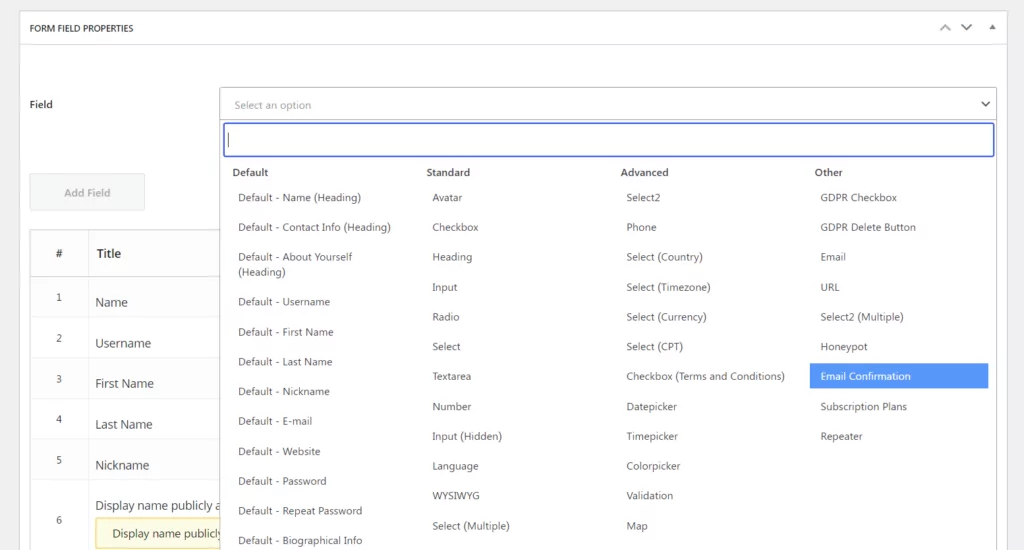The height and width of the screenshot is (550, 1024).
Task: Choose the Email option under Other
Action: coord(833,257)
